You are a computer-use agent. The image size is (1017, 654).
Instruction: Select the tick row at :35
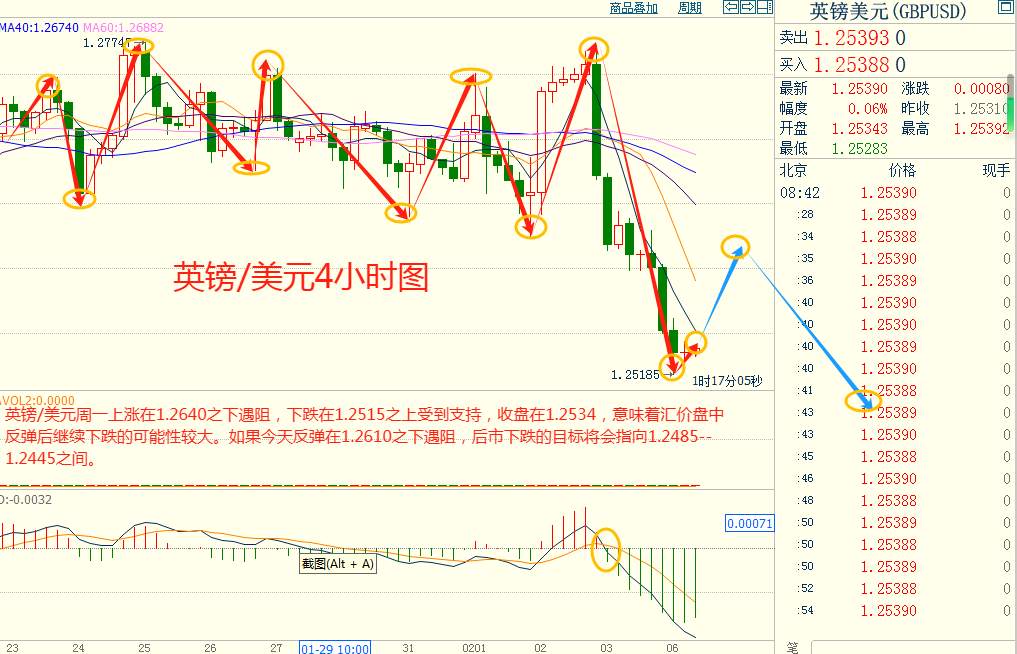coord(895,259)
